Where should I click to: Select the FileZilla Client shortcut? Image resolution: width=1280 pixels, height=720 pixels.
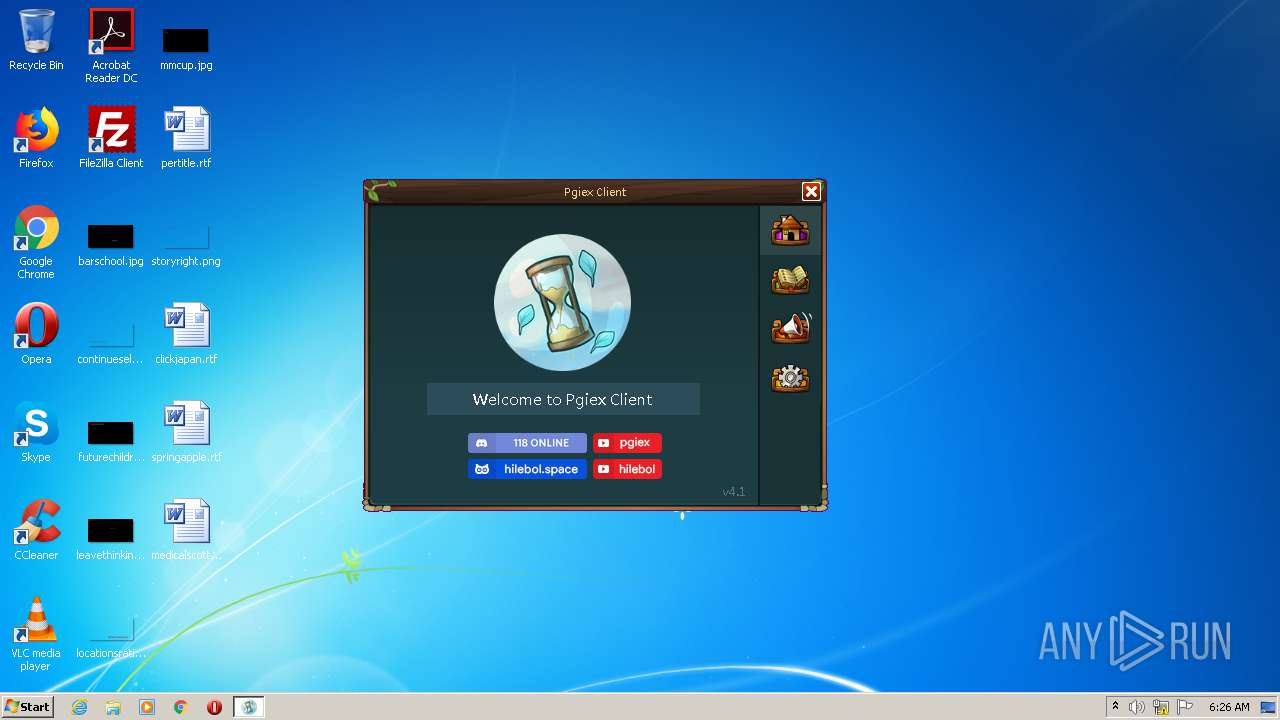click(111, 138)
